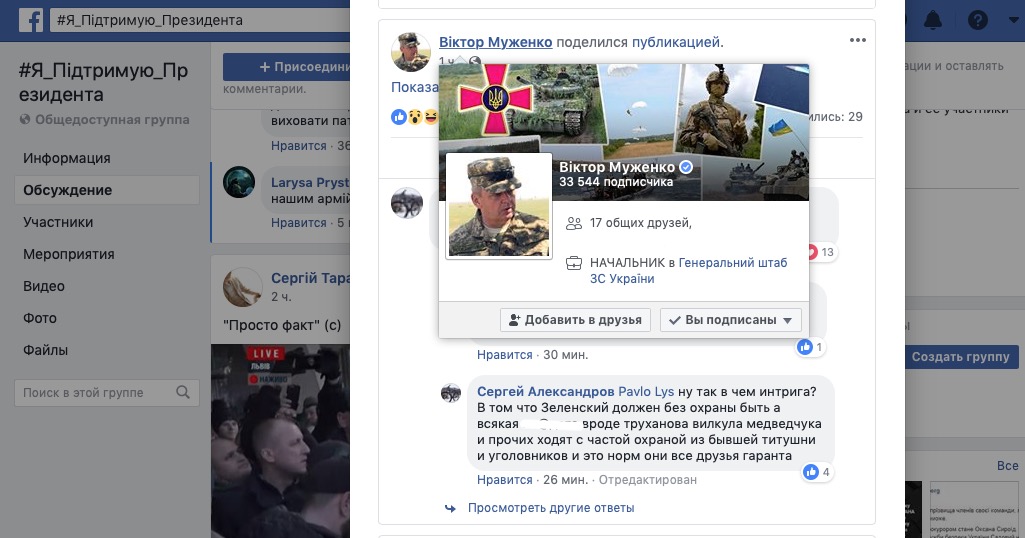
Task: Open the notifications bell icon
Action: coord(933,20)
